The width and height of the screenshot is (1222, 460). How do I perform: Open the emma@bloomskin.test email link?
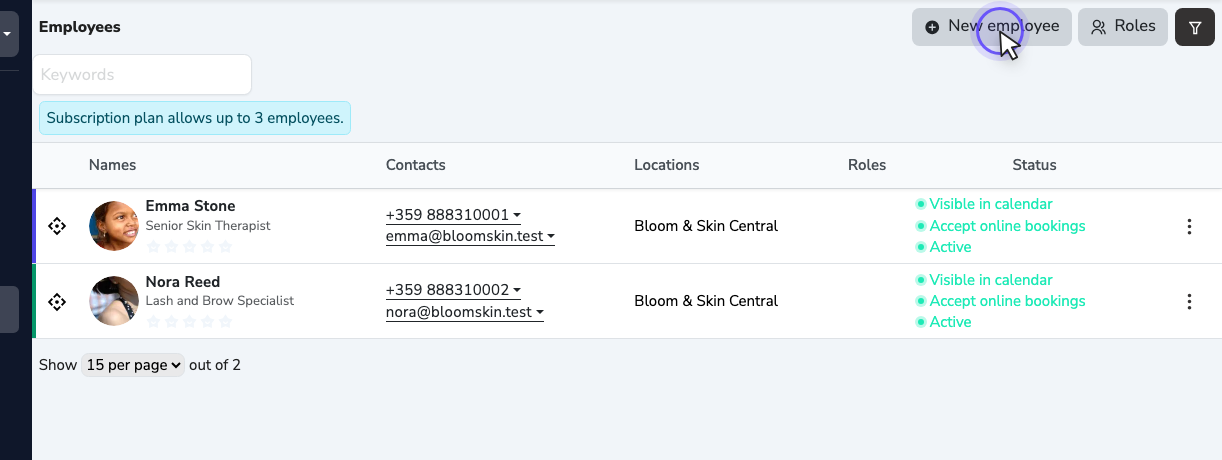coord(464,237)
